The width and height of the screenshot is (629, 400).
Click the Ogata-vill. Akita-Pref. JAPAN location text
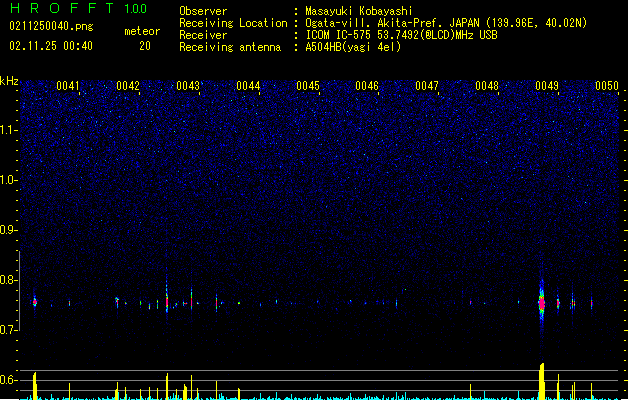coord(446,23)
